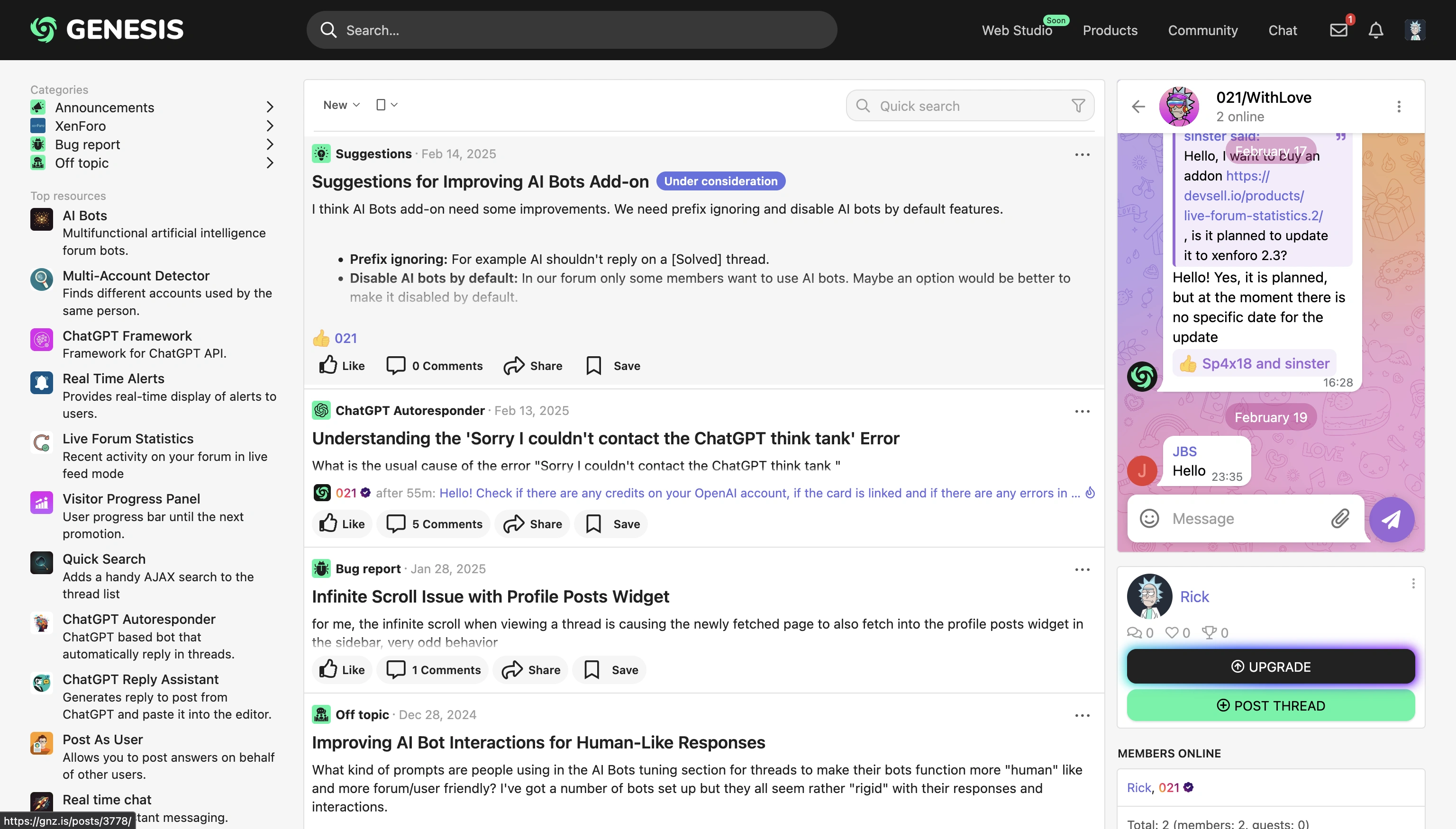
Task: Open the Chat nav item
Action: click(x=1282, y=30)
